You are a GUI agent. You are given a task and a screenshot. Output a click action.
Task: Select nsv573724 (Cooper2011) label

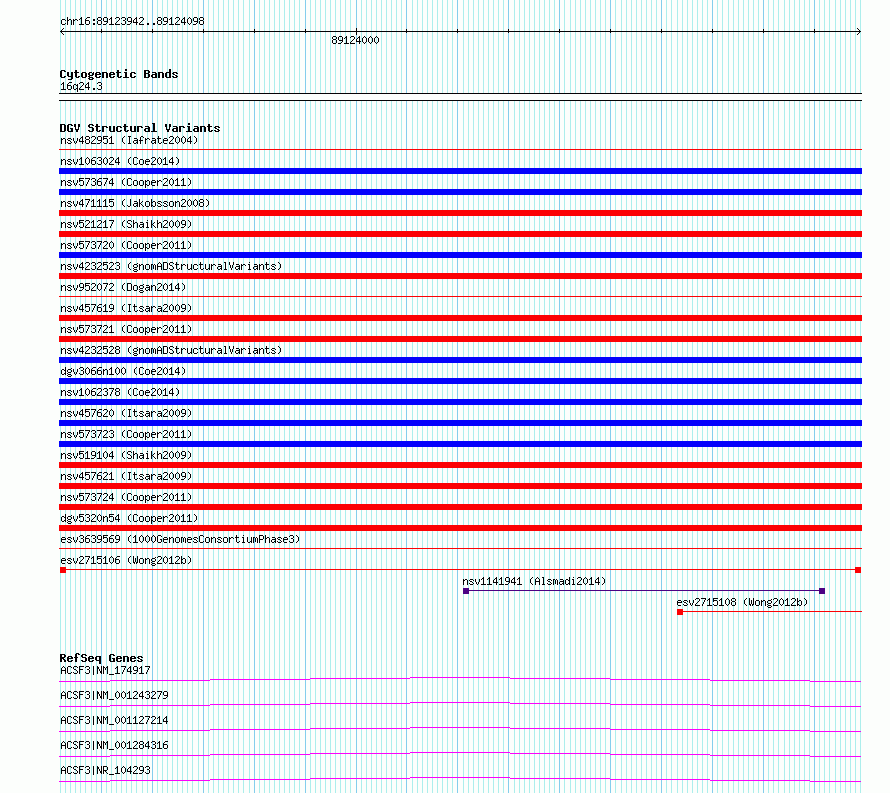126,497
